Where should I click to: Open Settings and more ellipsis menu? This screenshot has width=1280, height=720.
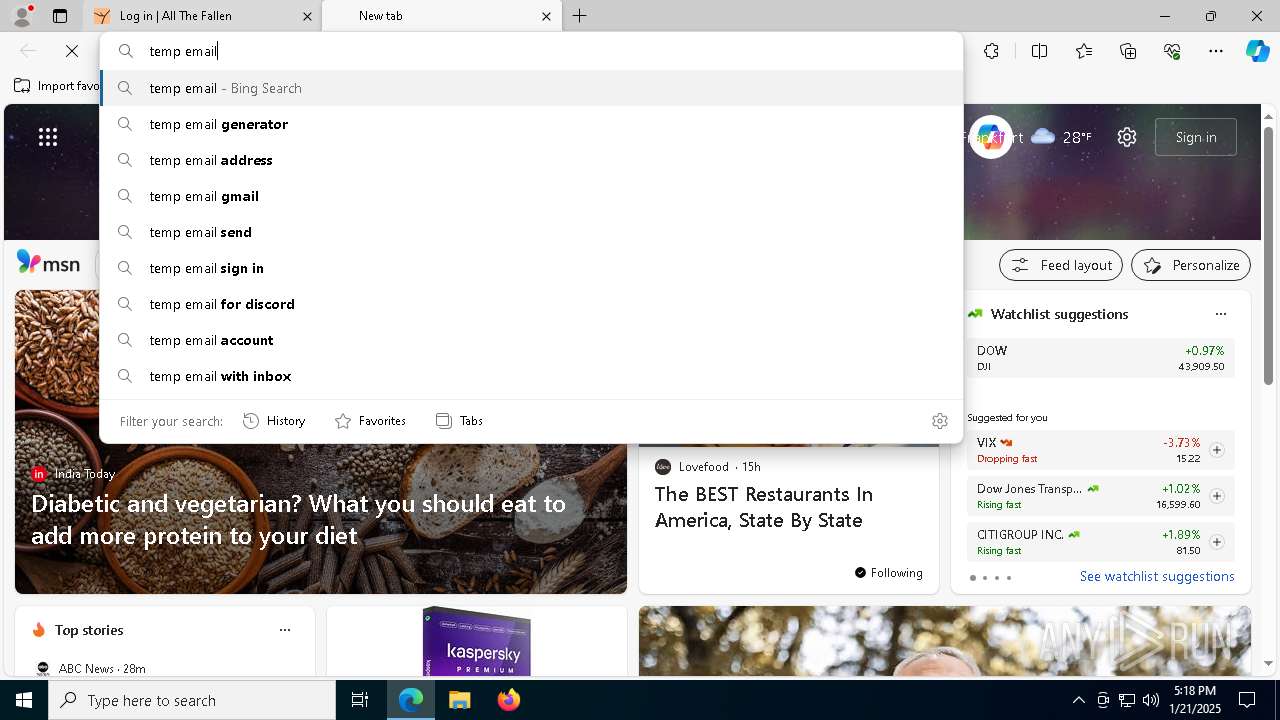tap(1216, 51)
